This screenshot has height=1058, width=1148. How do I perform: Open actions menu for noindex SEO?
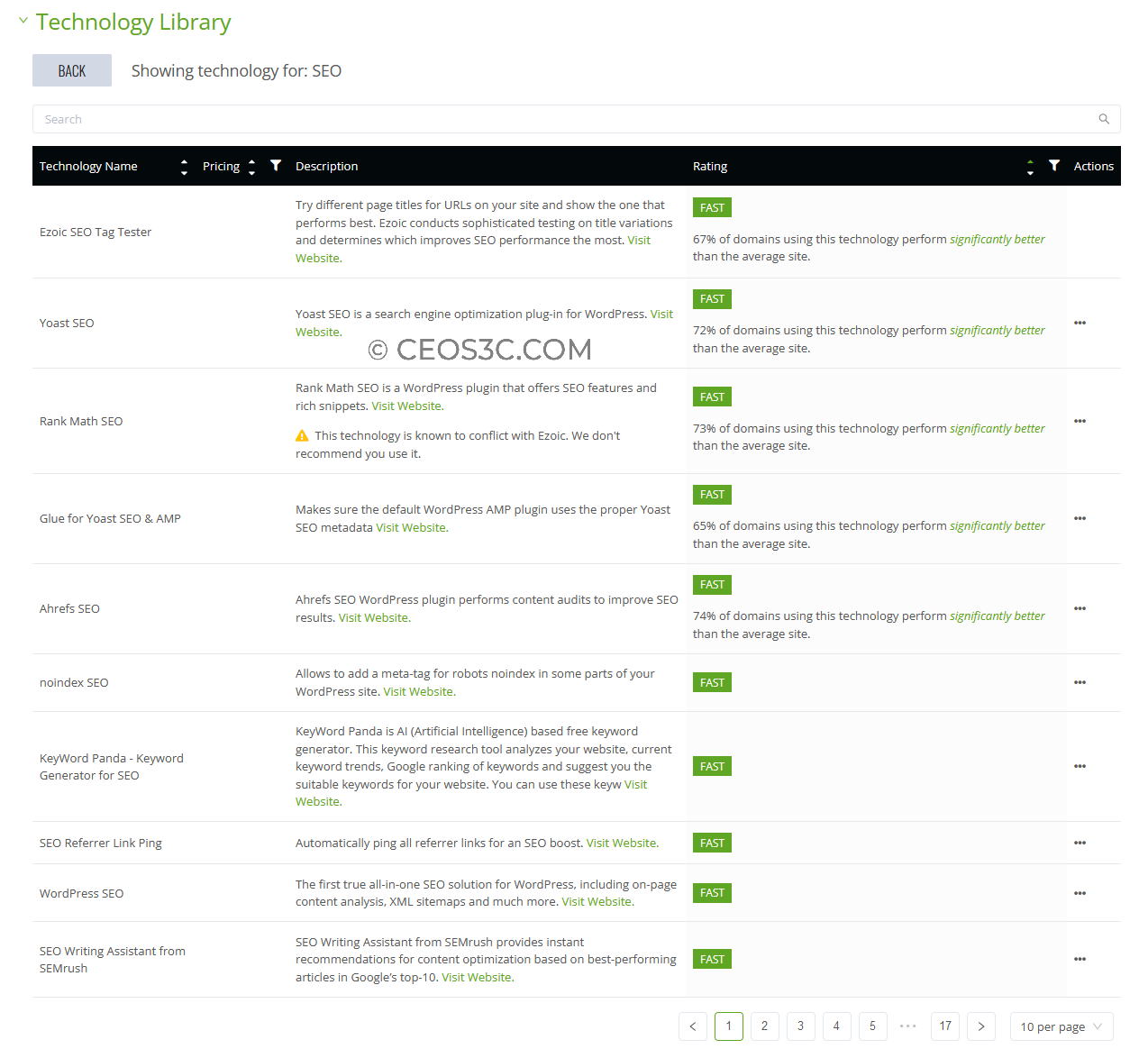coord(1080,682)
